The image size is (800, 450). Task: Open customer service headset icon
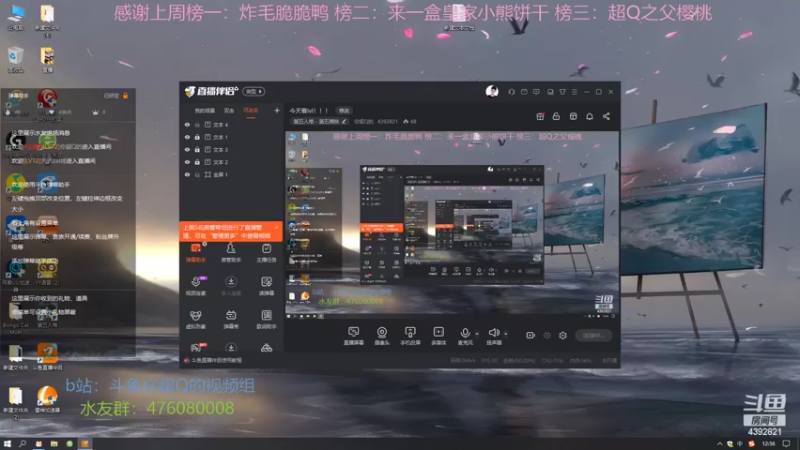point(511,92)
